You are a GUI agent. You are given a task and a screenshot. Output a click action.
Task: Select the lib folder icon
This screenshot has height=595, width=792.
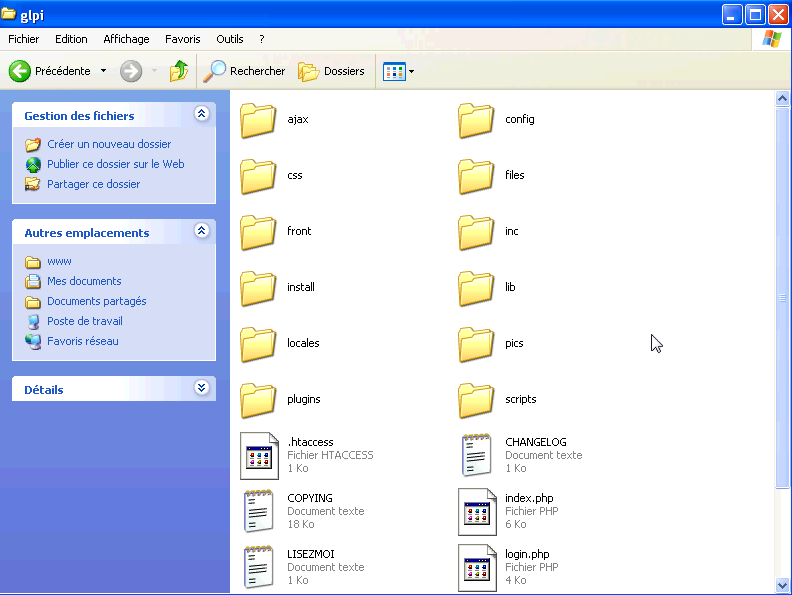[476, 288]
